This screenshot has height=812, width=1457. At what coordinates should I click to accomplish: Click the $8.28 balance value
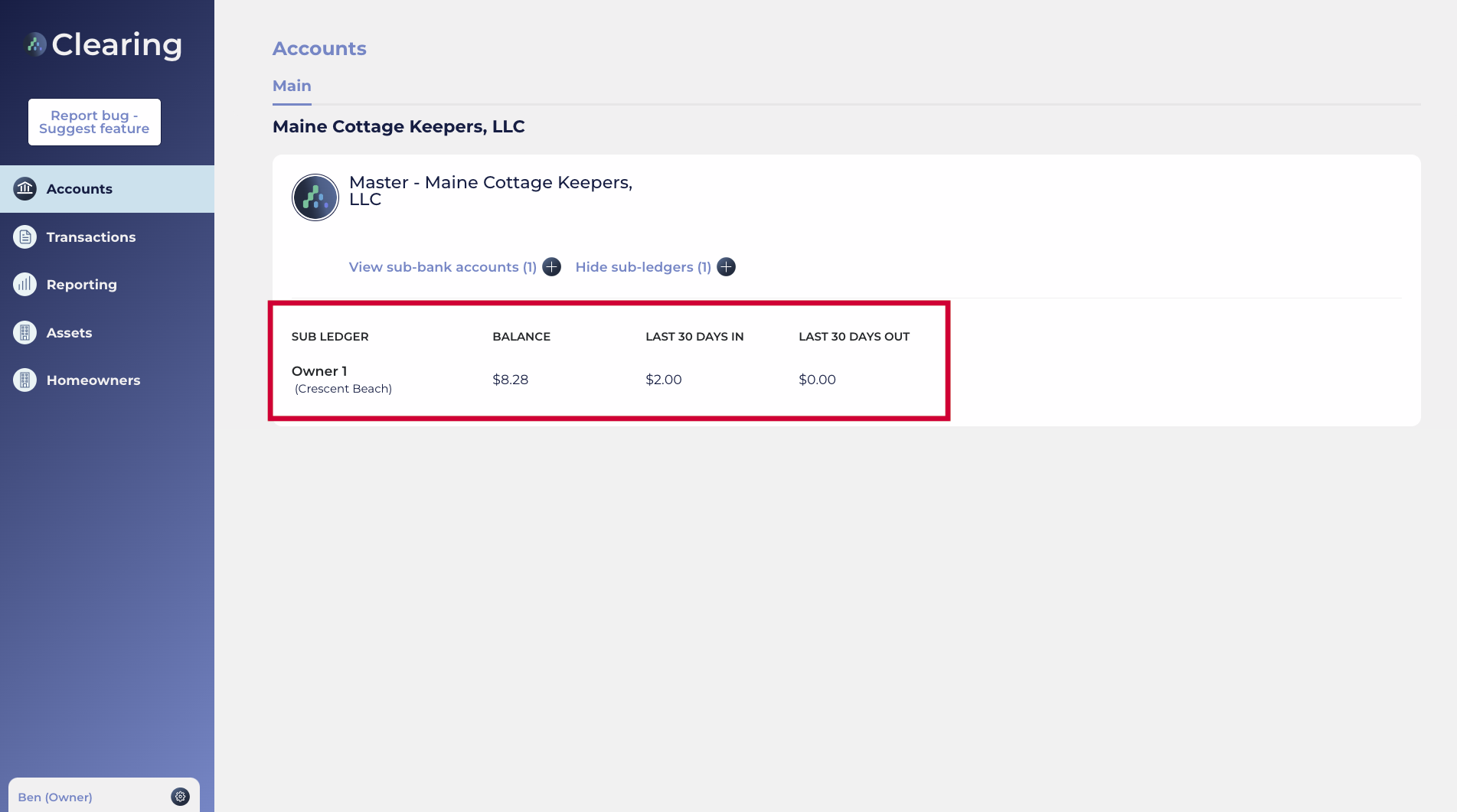tap(511, 380)
